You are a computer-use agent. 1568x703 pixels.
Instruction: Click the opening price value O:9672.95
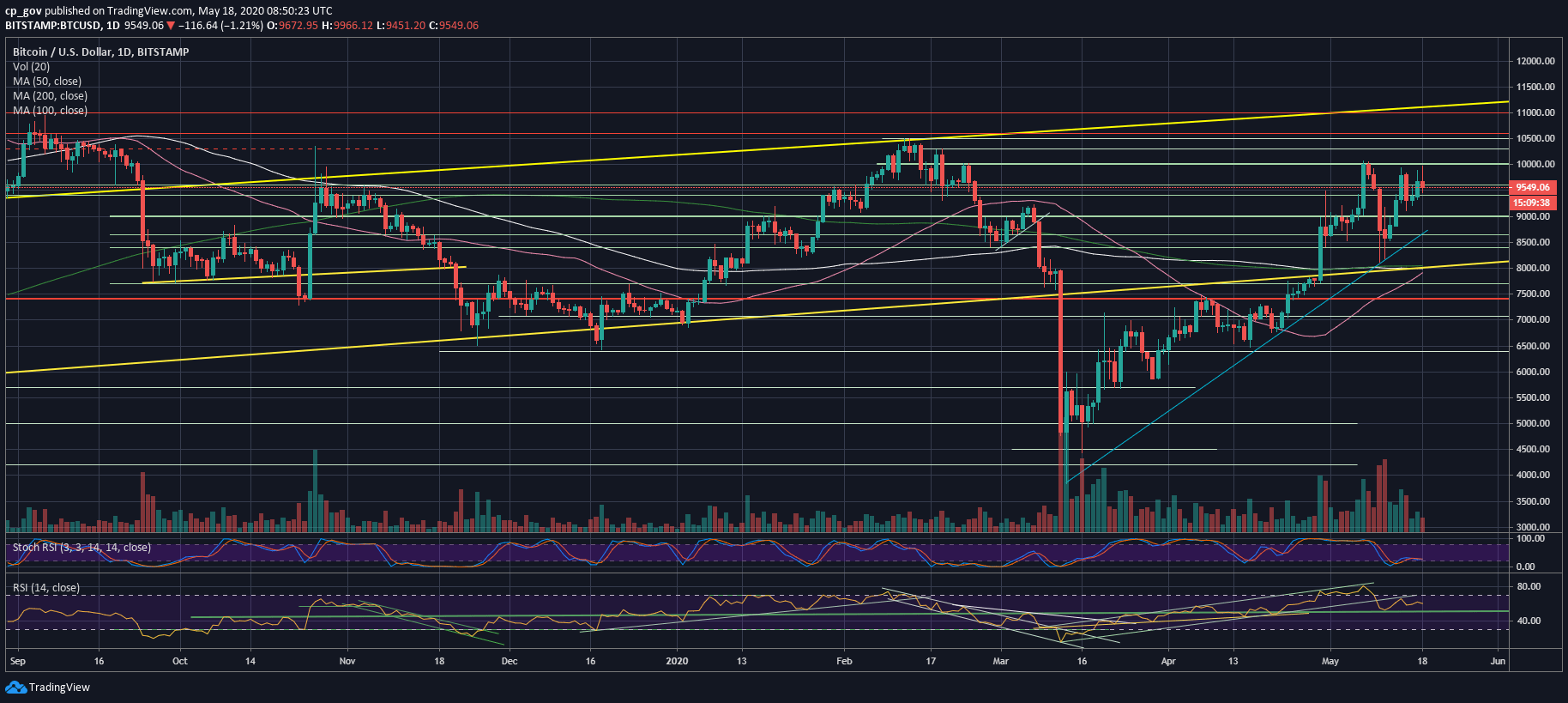[292, 25]
